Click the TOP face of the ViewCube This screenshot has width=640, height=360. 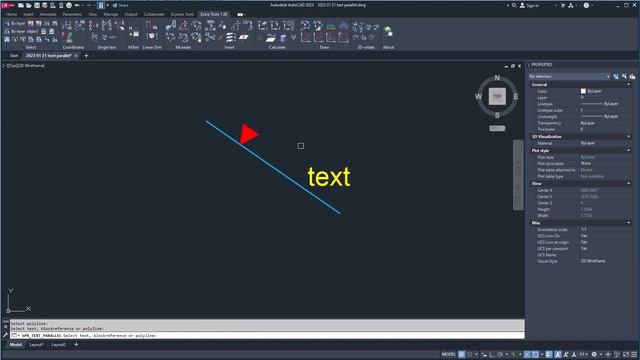coord(497,96)
